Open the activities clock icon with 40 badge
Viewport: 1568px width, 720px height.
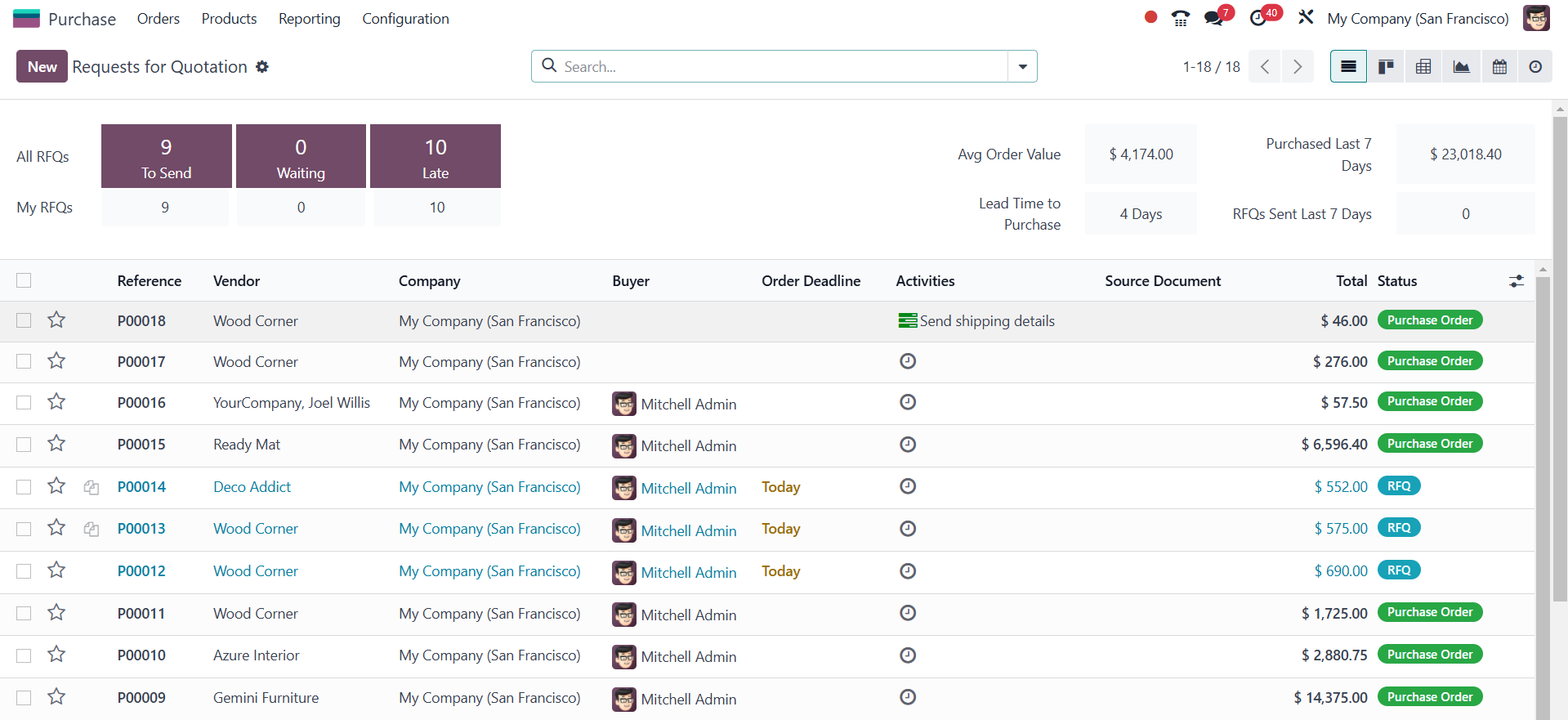click(x=1259, y=18)
